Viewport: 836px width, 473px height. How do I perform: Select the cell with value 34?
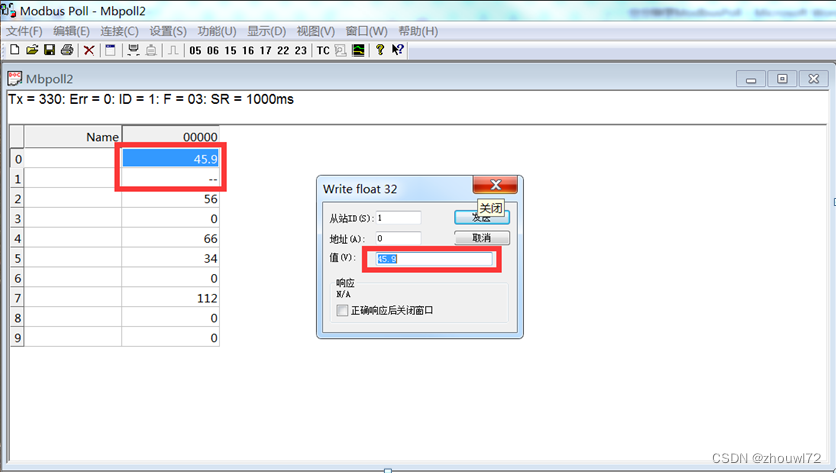point(171,258)
